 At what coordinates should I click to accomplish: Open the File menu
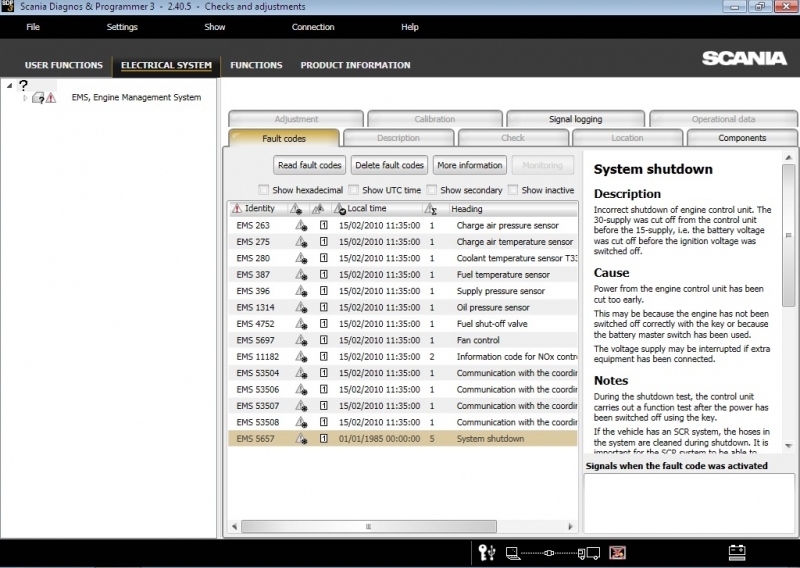(x=33, y=27)
